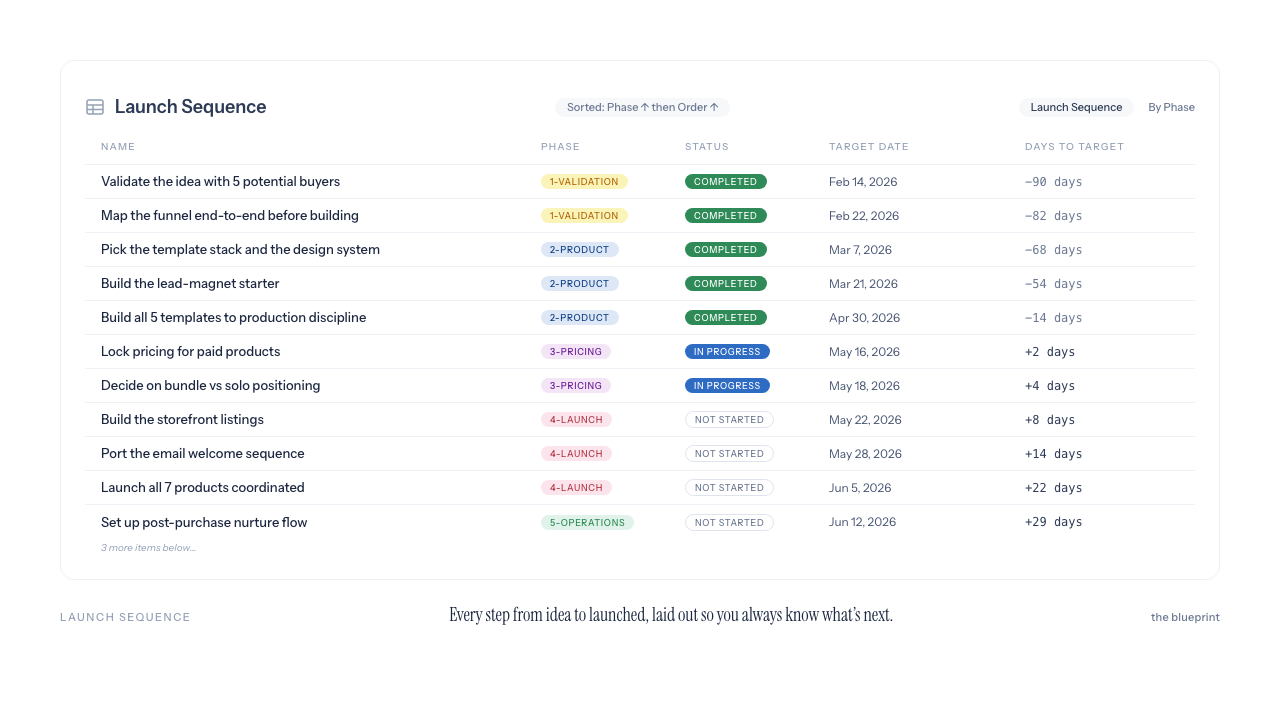Click the TARGET DATE column header

(x=869, y=147)
